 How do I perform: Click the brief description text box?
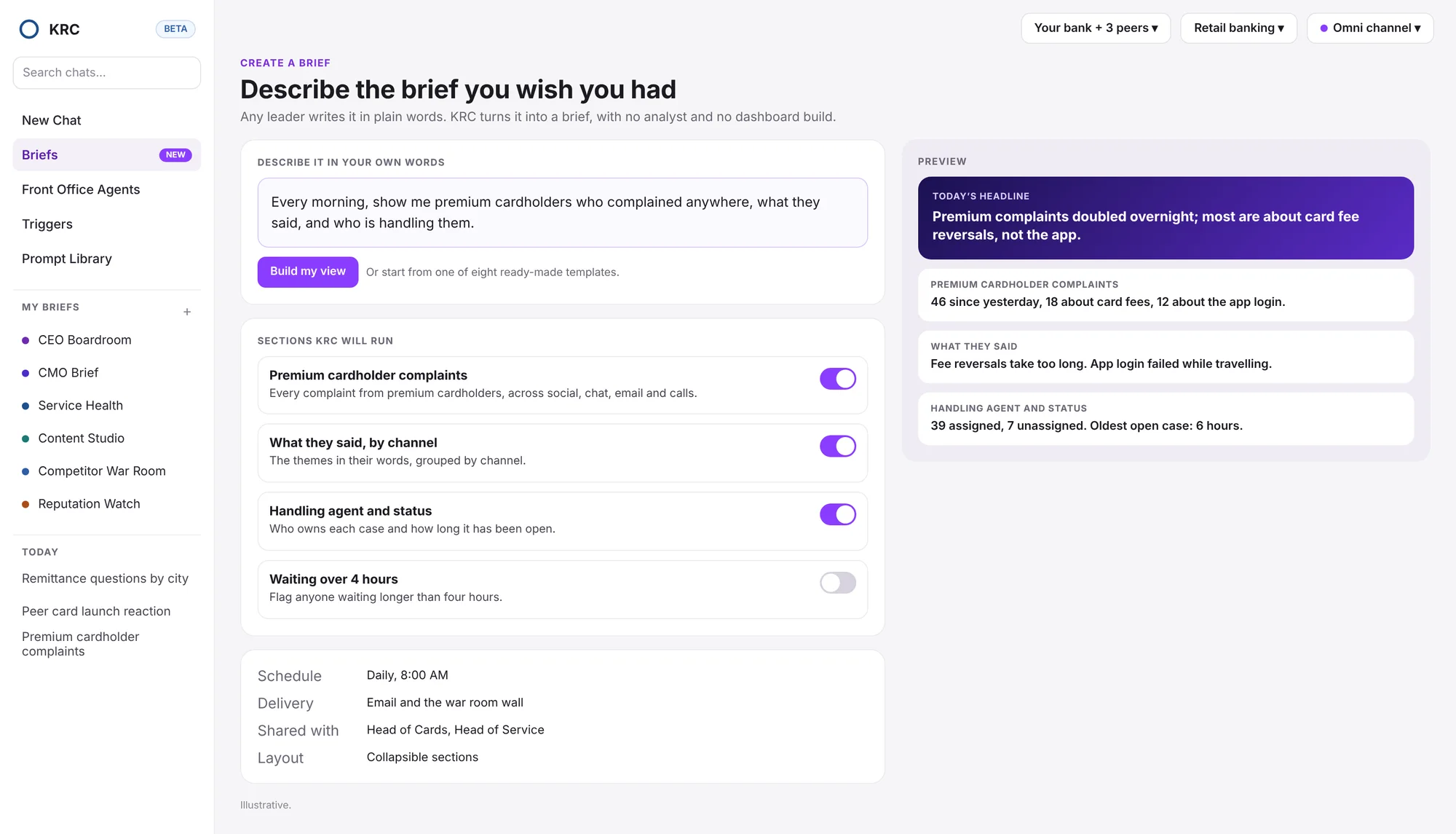(563, 213)
